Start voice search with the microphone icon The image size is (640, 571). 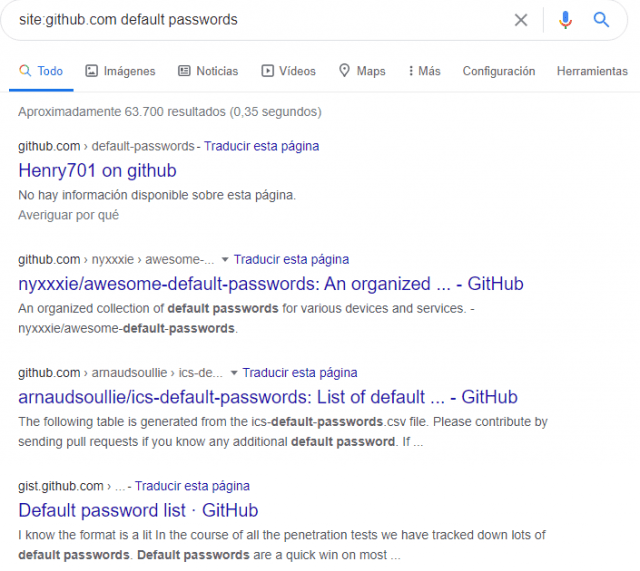click(x=565, y=20)
